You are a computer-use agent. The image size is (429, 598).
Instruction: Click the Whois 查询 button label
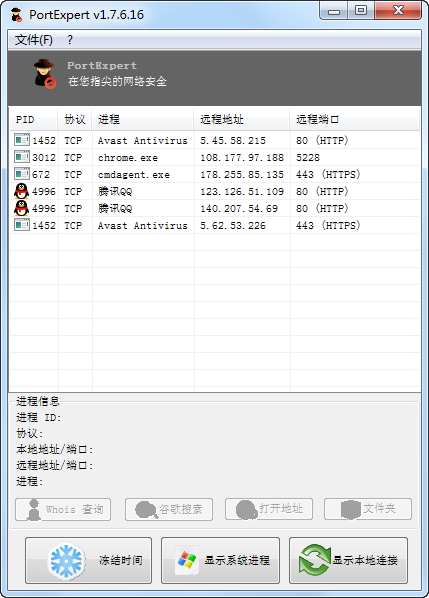74,509
